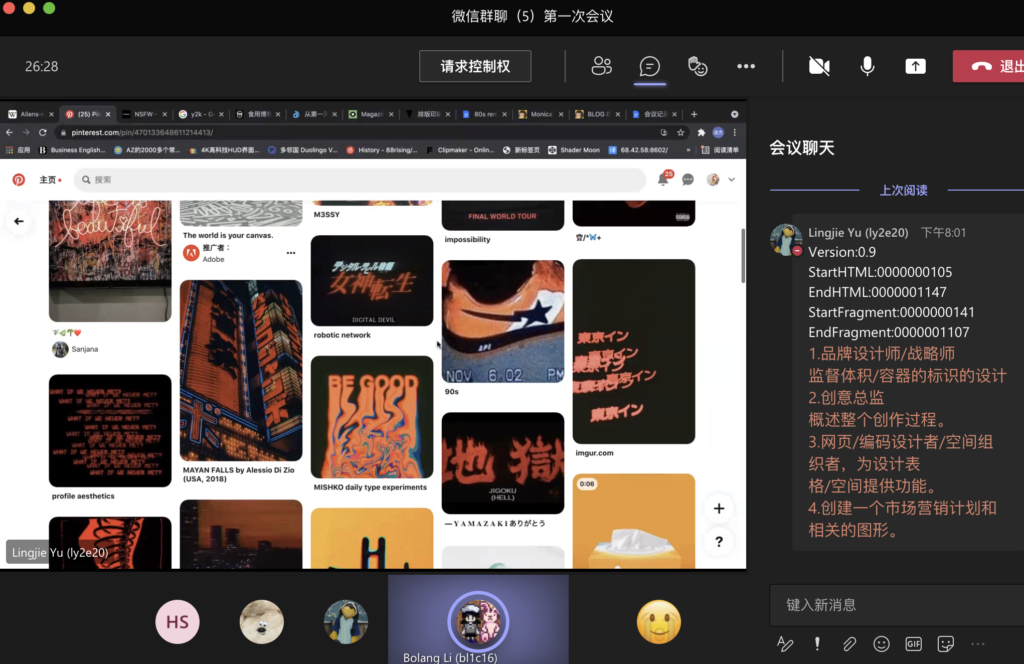Mark message important with exclamation icon
Screen dimensions: 1024x664
pos(817,644)
